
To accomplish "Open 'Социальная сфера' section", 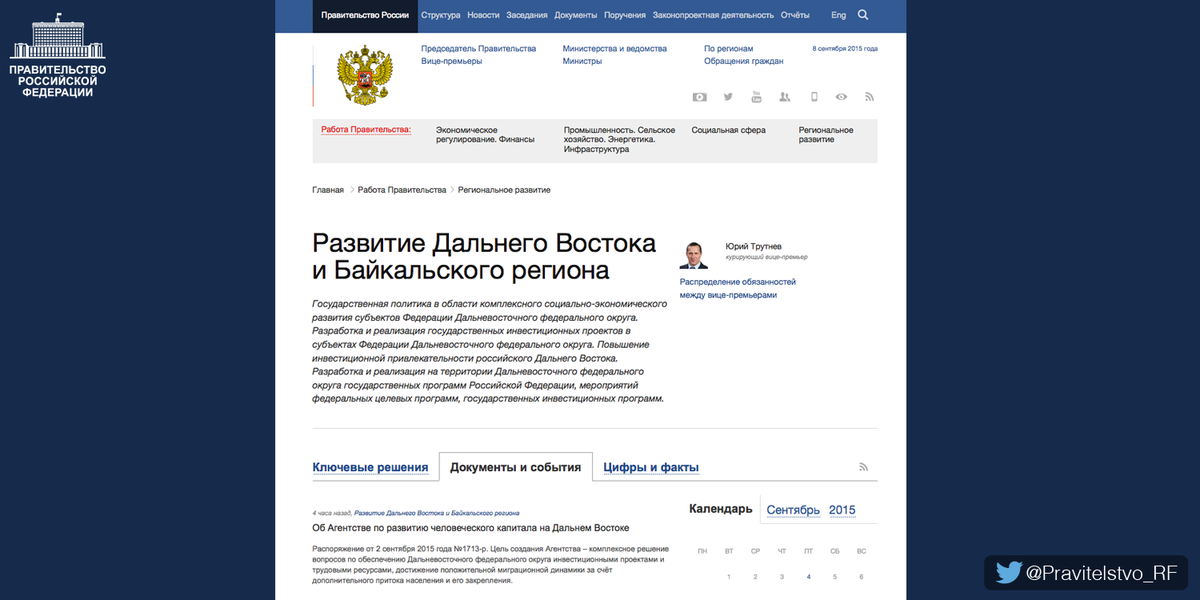I will [x=728, y=130].
